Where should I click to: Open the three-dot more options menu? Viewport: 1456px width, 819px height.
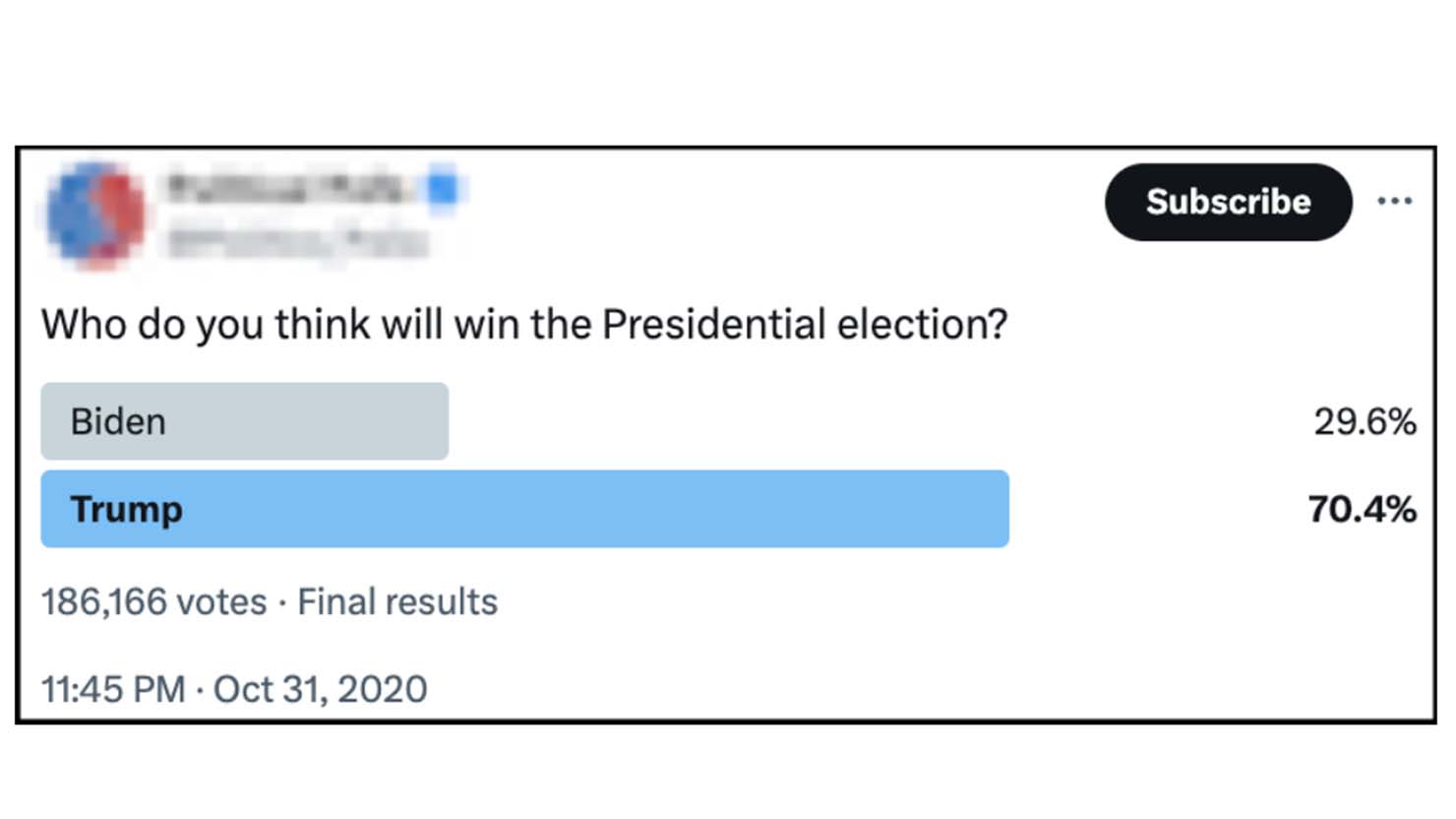point(1394,202)
